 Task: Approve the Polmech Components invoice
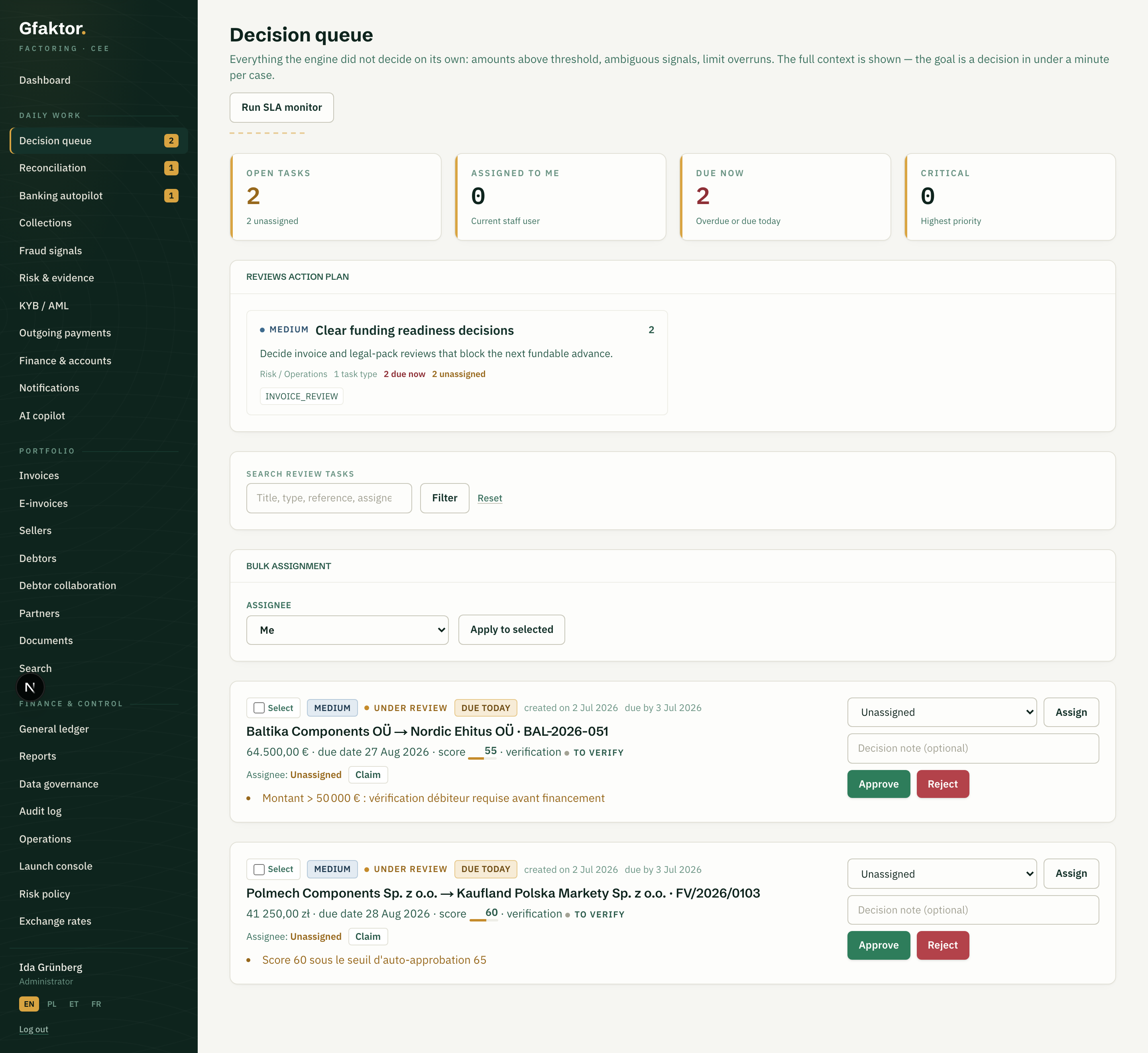pos(879,945)
